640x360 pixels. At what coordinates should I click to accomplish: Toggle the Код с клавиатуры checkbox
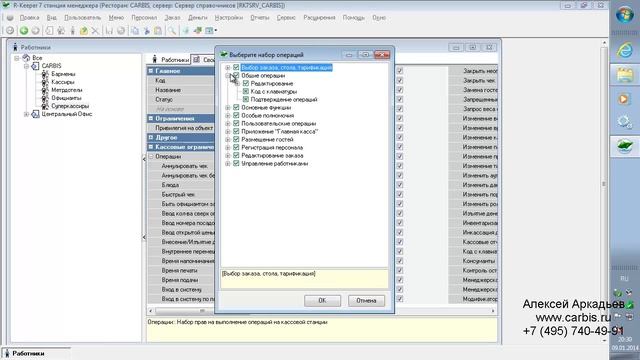(x=246, y=91)
